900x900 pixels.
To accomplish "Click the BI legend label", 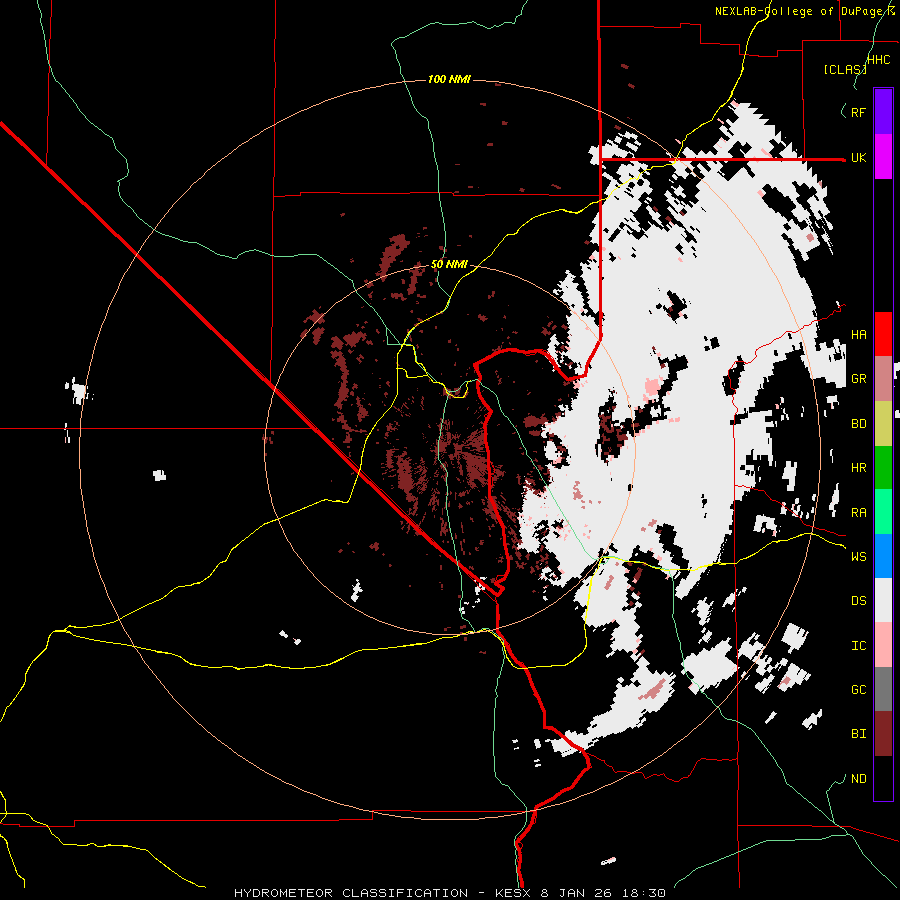I will [x=858, y=734].
